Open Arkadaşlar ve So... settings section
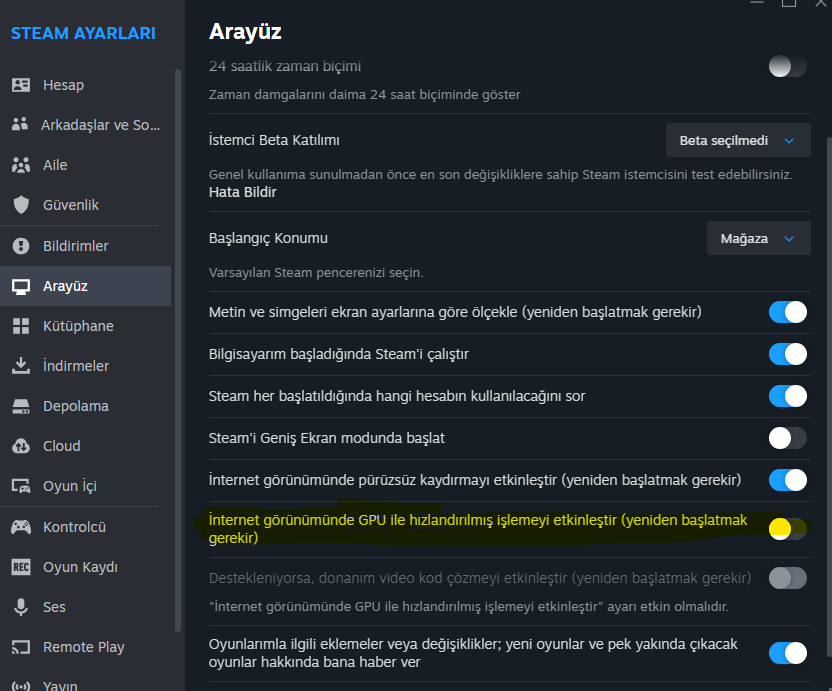This screenshot has width=832, height=691. [x=85, y=125]
